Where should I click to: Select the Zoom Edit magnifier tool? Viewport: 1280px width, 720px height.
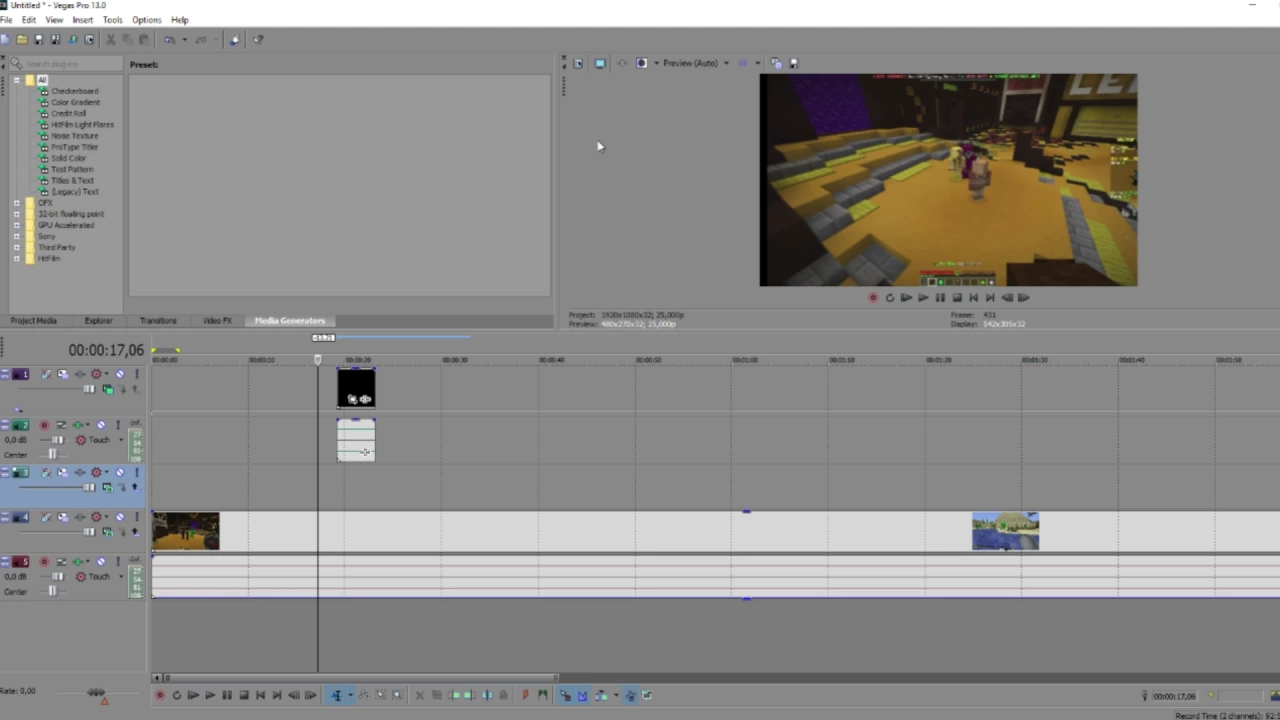397,695
